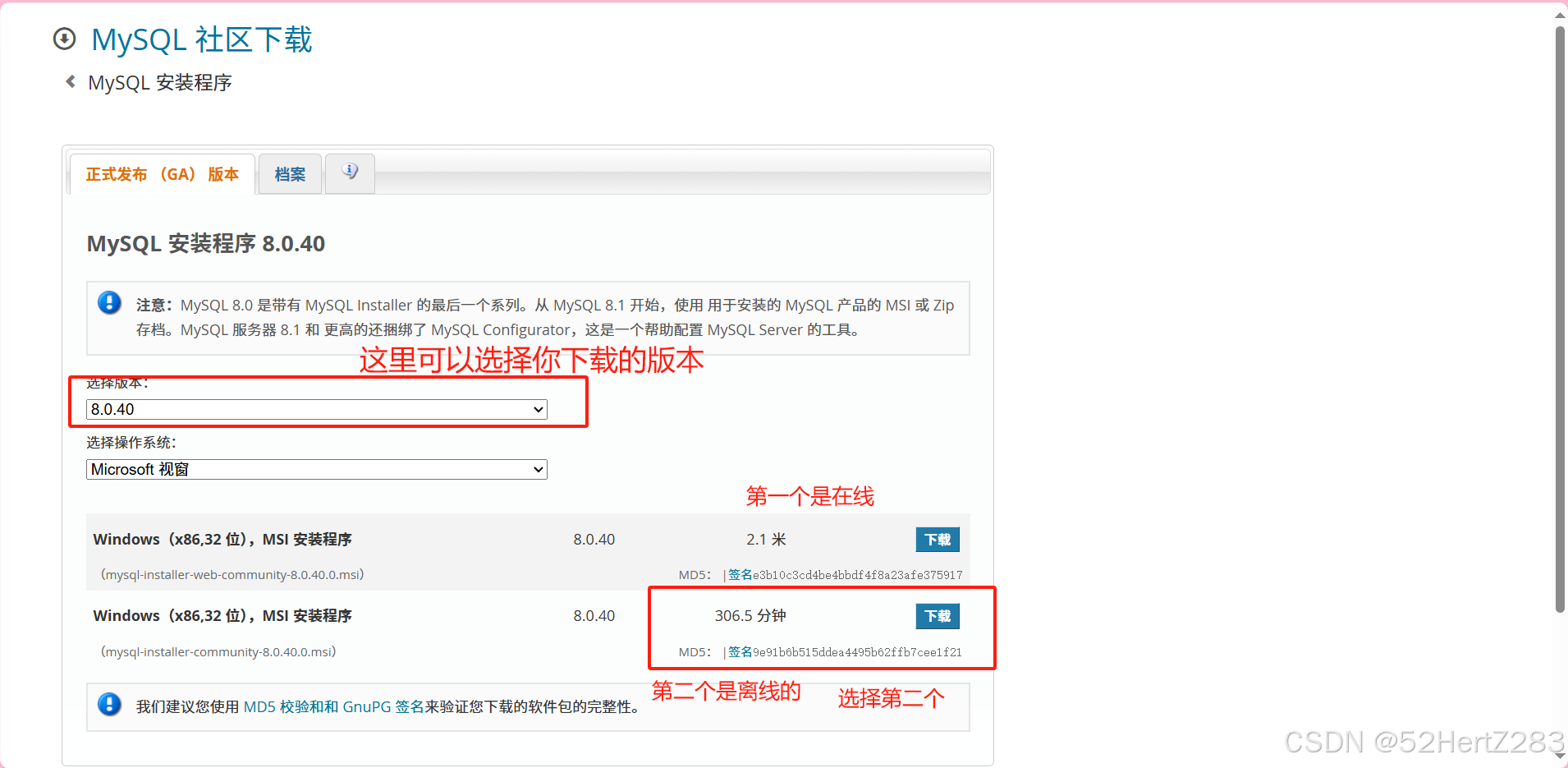The height and width of the screenshot is (768, 1568).
Task: Switch to the 正式发布 (GA) 版本 tab
Action: pyautogui.click(x=163, y=174)
